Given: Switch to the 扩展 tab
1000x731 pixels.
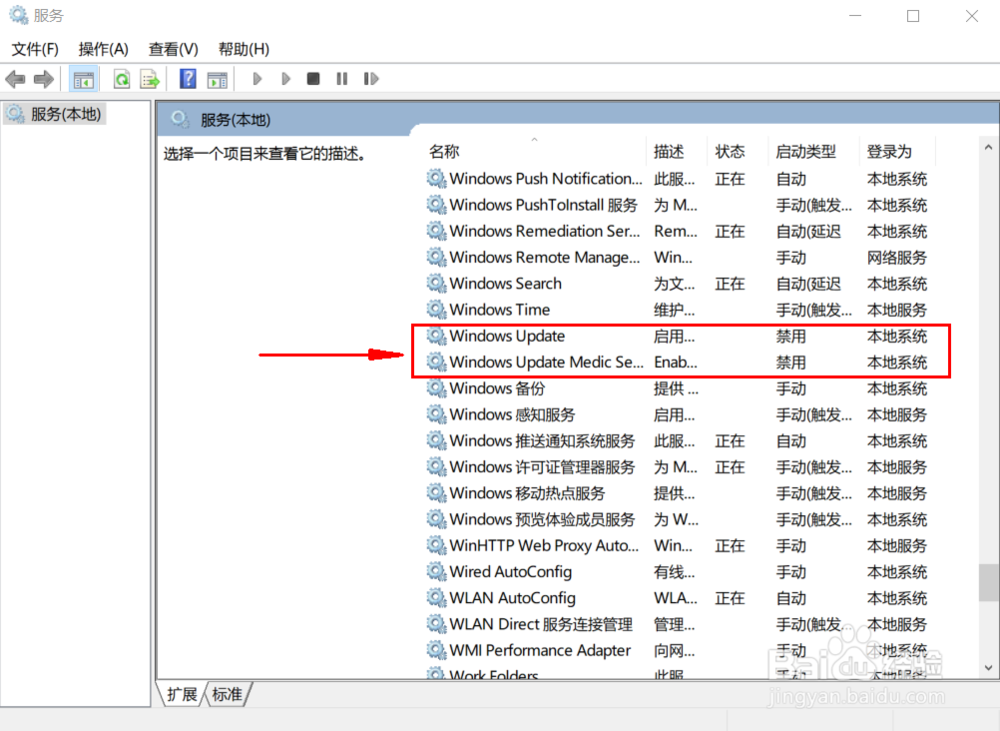Looking at the screenshot, I should point(182,694).
